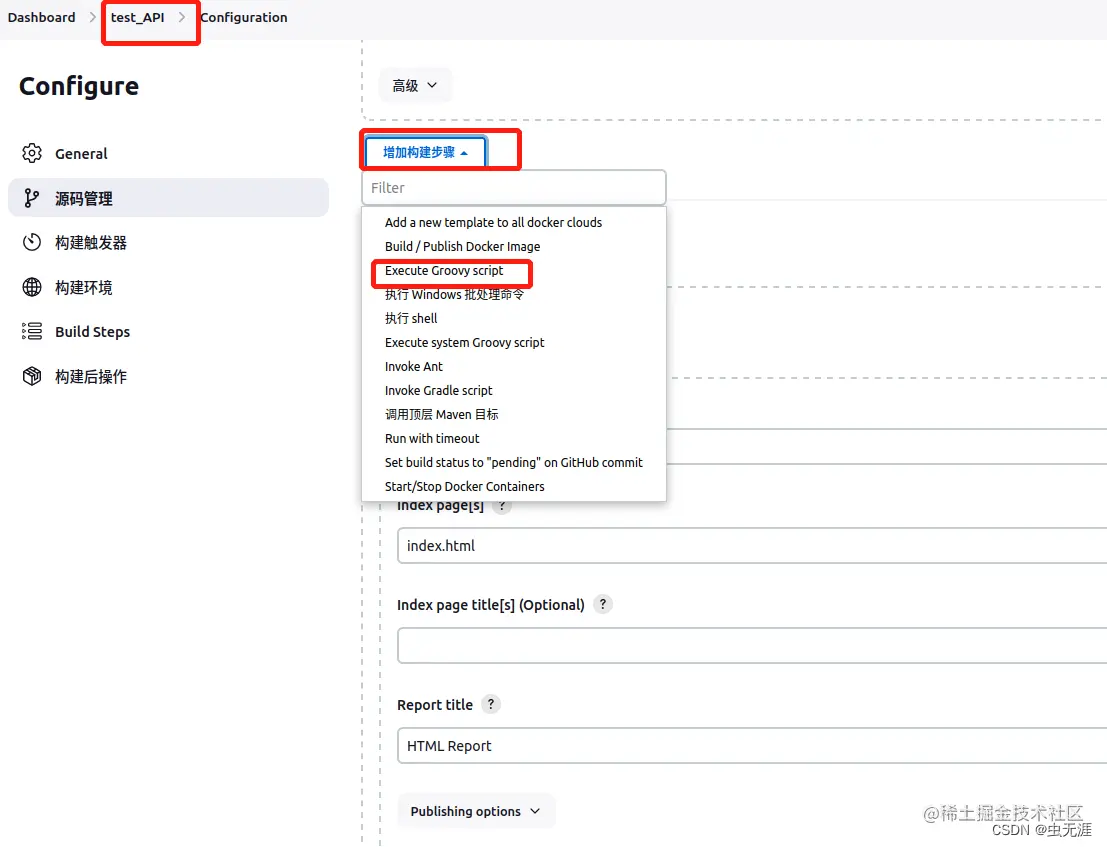The height and width of the screenshot is (847, 1107).
Task: Open help for Index page title[s]
Action: tap(603, 604)
